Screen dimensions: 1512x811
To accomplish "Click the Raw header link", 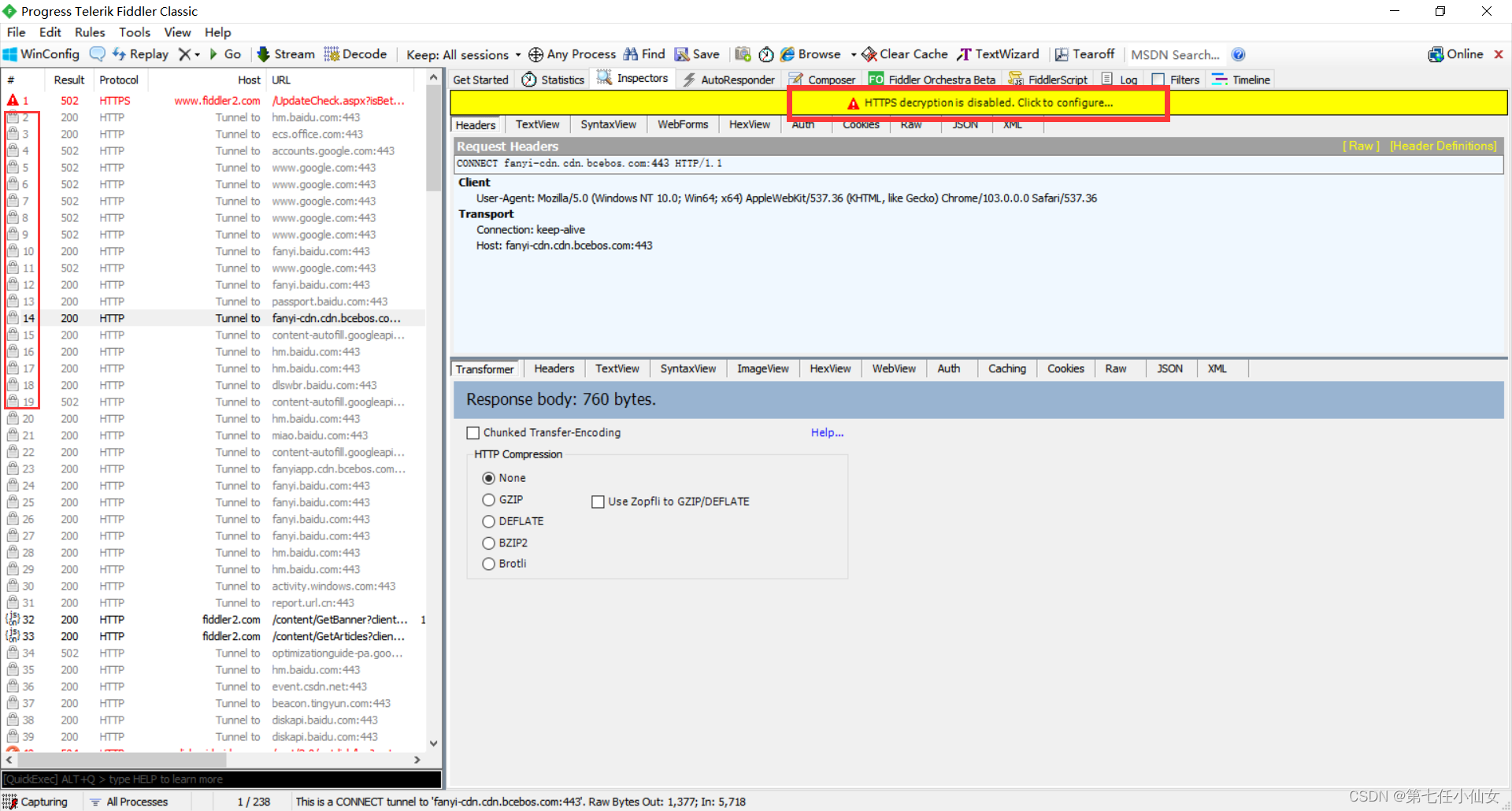I will [1361, 146].
